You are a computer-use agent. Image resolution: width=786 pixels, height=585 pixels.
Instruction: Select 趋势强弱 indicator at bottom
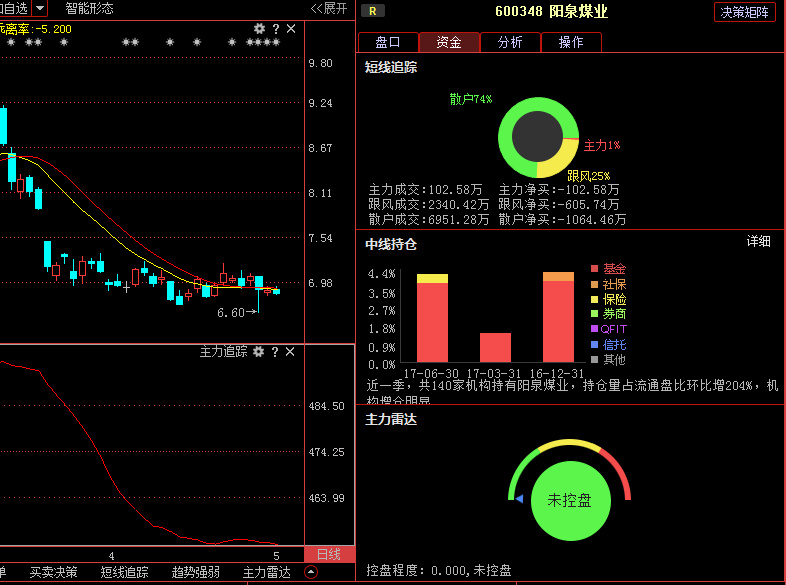point(196,573)
